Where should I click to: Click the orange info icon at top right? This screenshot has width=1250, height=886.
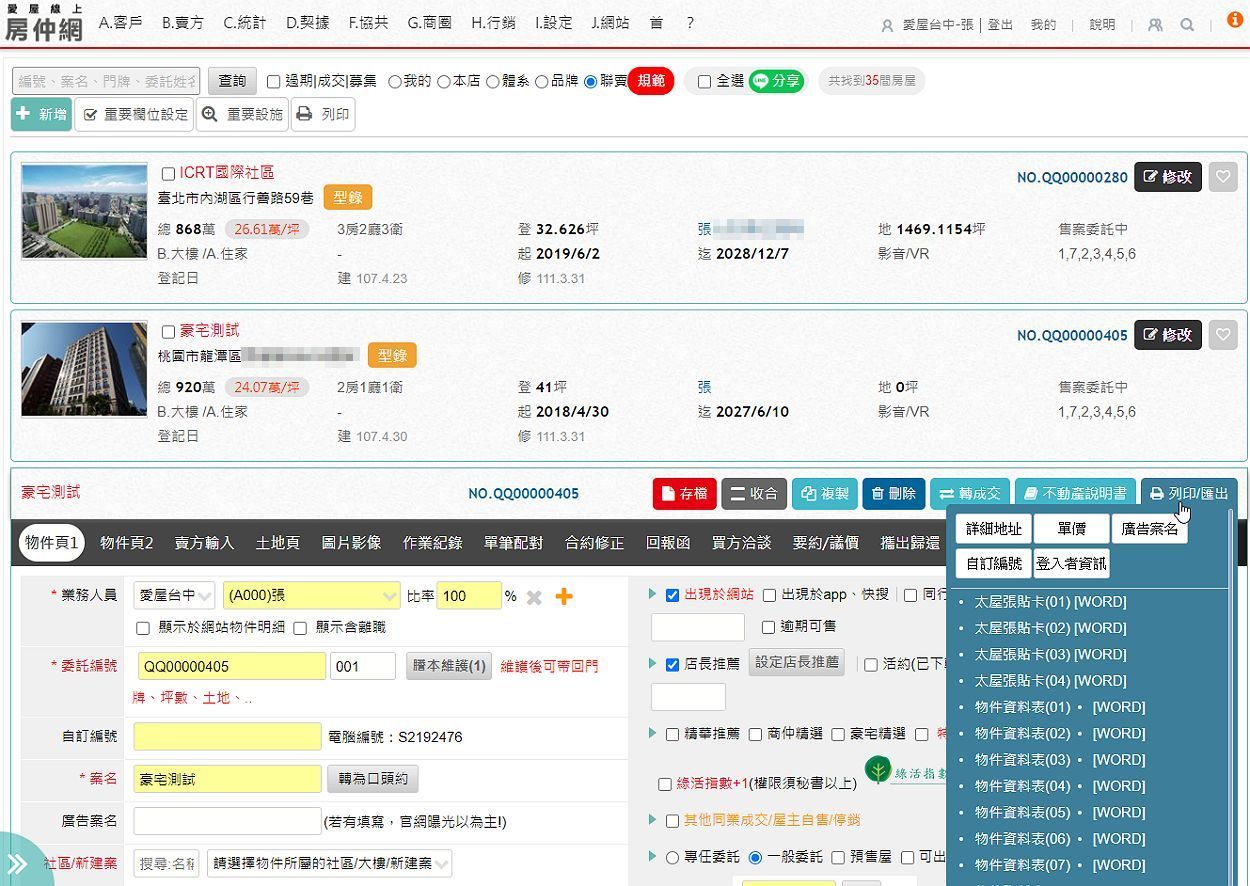tap(1235, 20)
